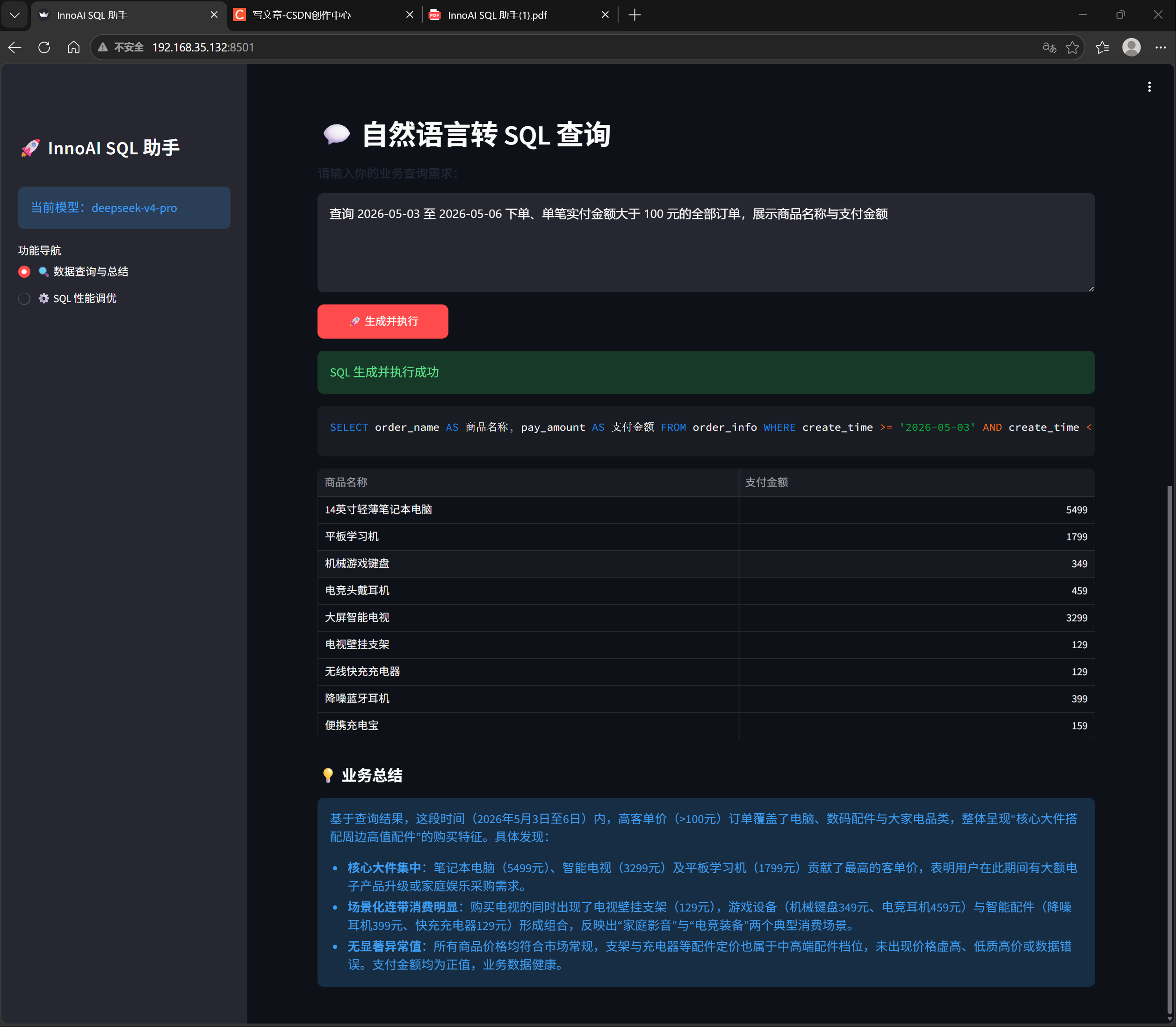Image resolution: width=1176 pixels, height=1027 pixels.
Task: Click the speech bubble icon in title
Action: click(x=336, y=135)
